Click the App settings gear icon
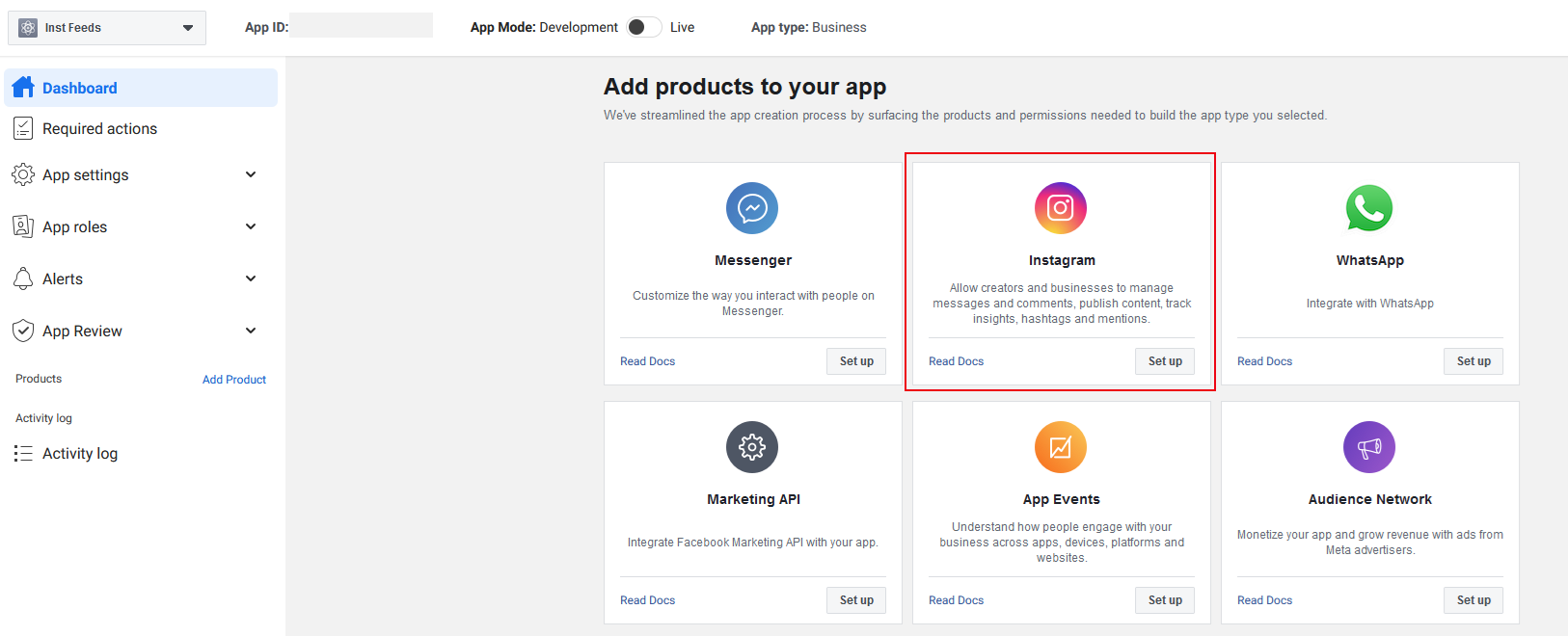This screenshot has width=1568, height=636. (23, 174)
